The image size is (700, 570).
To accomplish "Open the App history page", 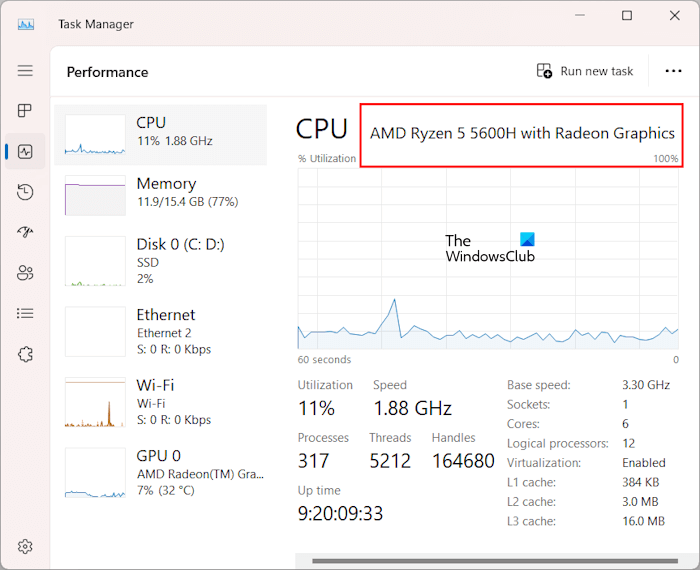I will [25, 192].
